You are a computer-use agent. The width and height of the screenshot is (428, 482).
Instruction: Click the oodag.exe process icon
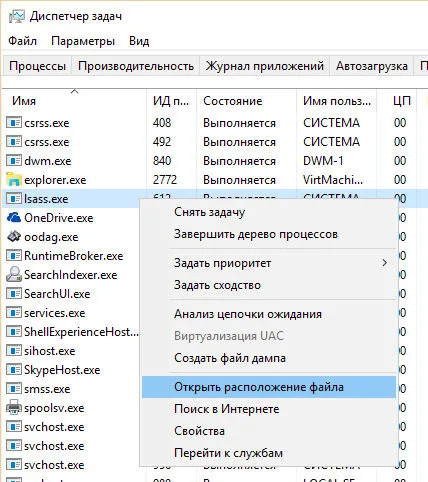click(x=14, y=236)
